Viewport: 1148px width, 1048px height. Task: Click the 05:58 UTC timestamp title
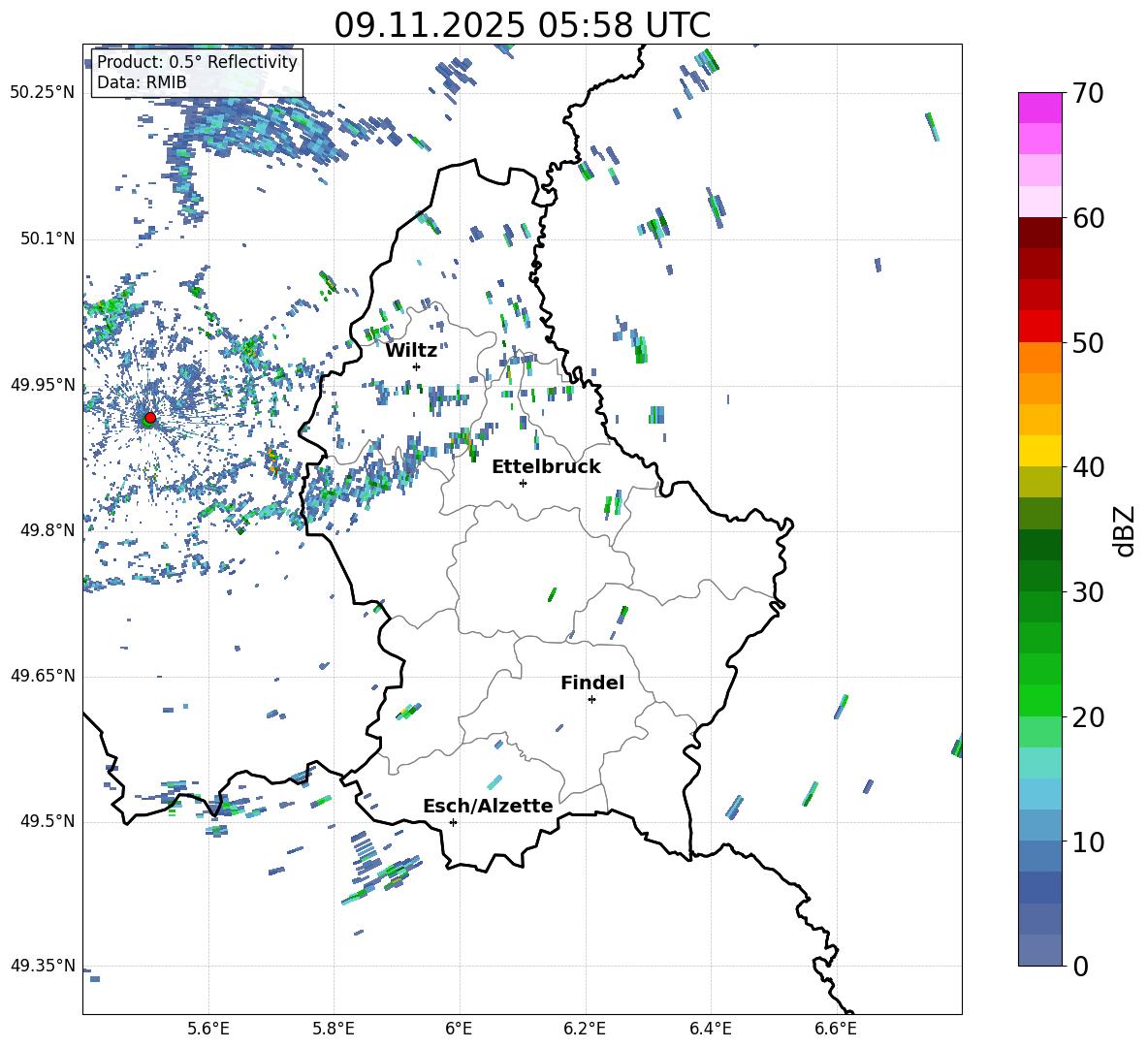click(522, 25)
